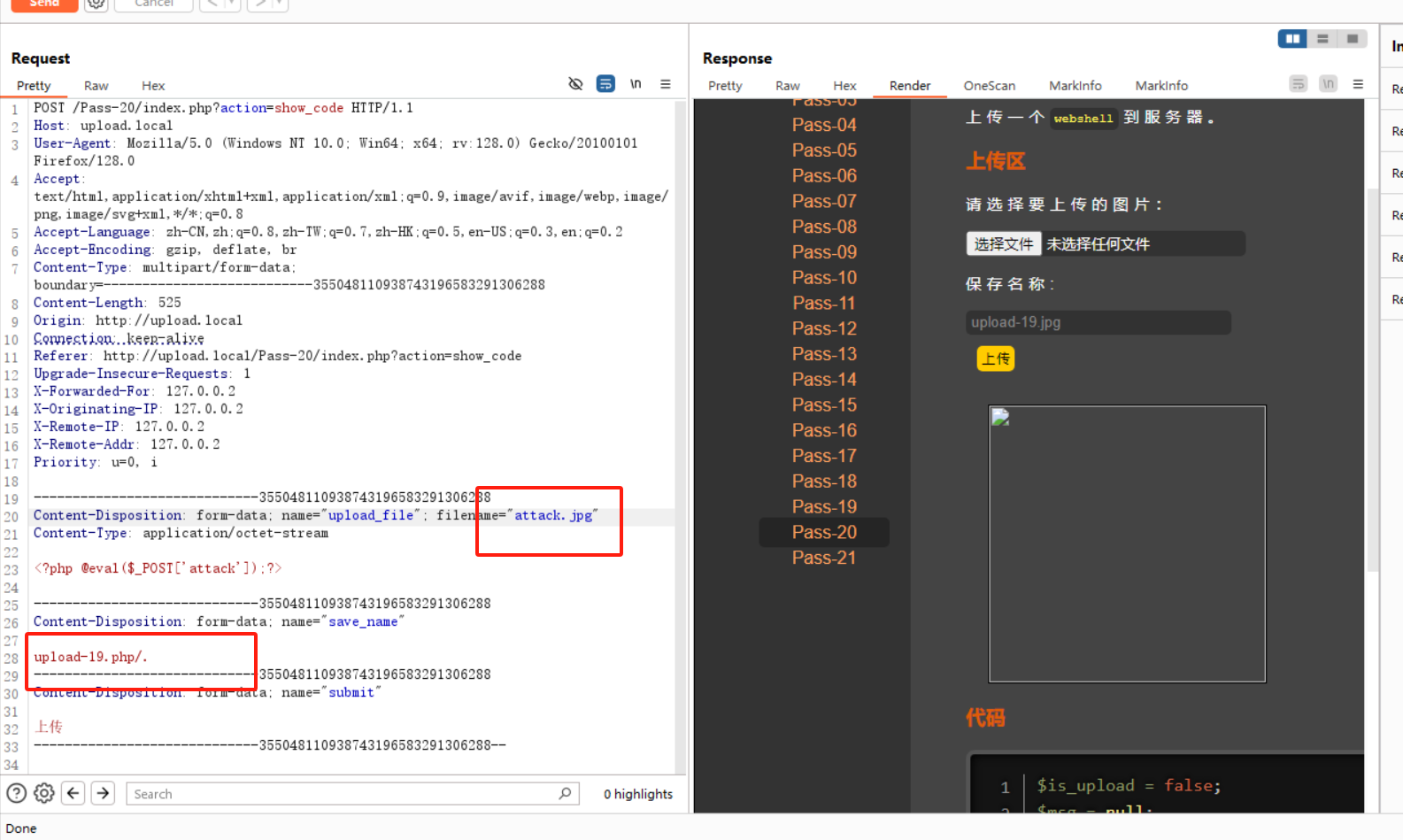Click the yellow 上传 upload button
This screenshot has height=840, width=1403.
[996, 358]
